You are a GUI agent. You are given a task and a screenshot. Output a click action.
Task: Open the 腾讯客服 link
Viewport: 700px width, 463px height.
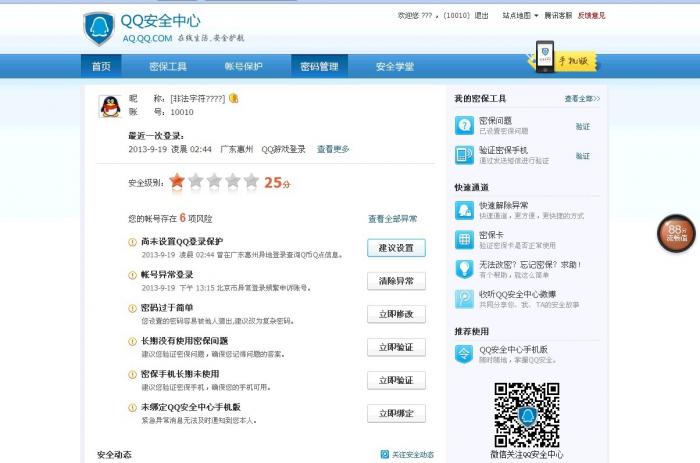click(x=558, y=16)
